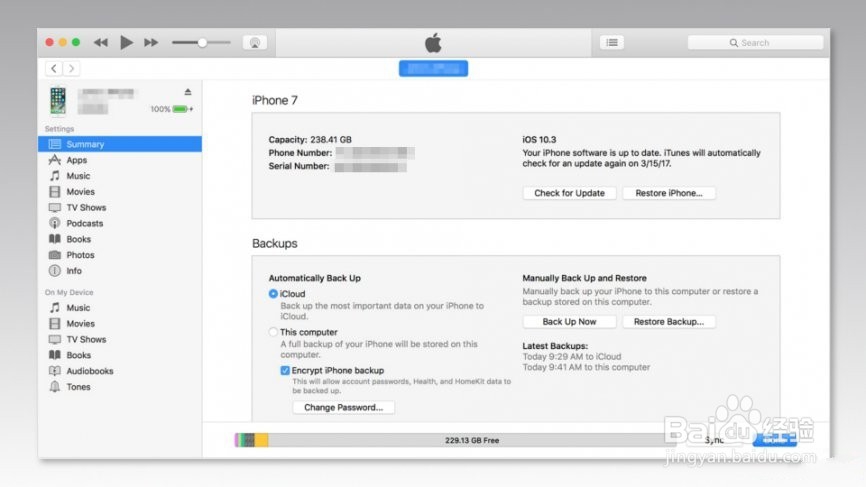The height and width of the screenshot is (487, 866).
Task: Click the Back Up Now button
Action: pyautogui.click(x=569, y=322)
